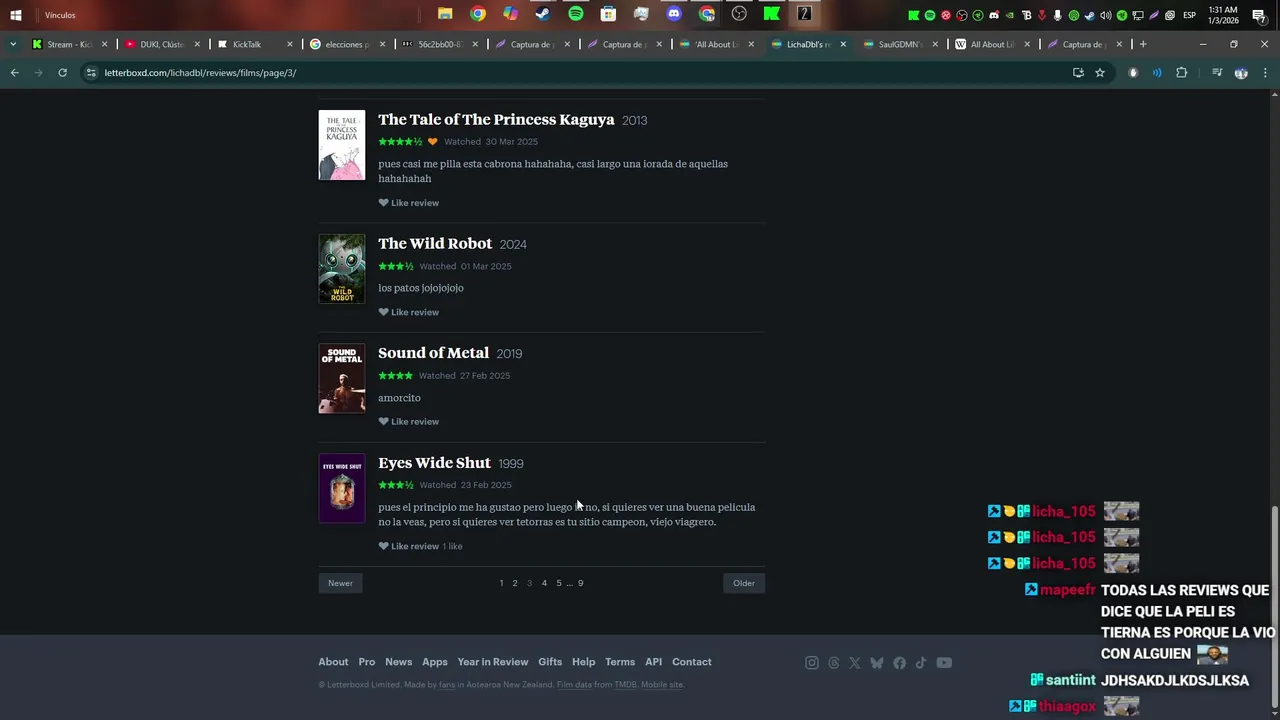The height and width of the screenshot is (720, 1280).
Task: Open site information icon in address bar
Action: pyautogui.click(x=91, y=73)
